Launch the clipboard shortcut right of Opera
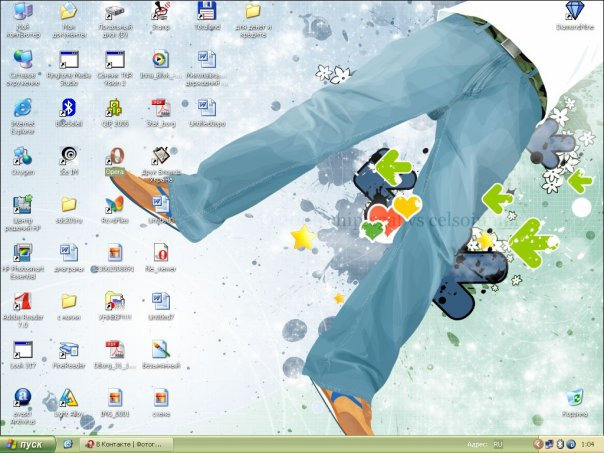 161,156
